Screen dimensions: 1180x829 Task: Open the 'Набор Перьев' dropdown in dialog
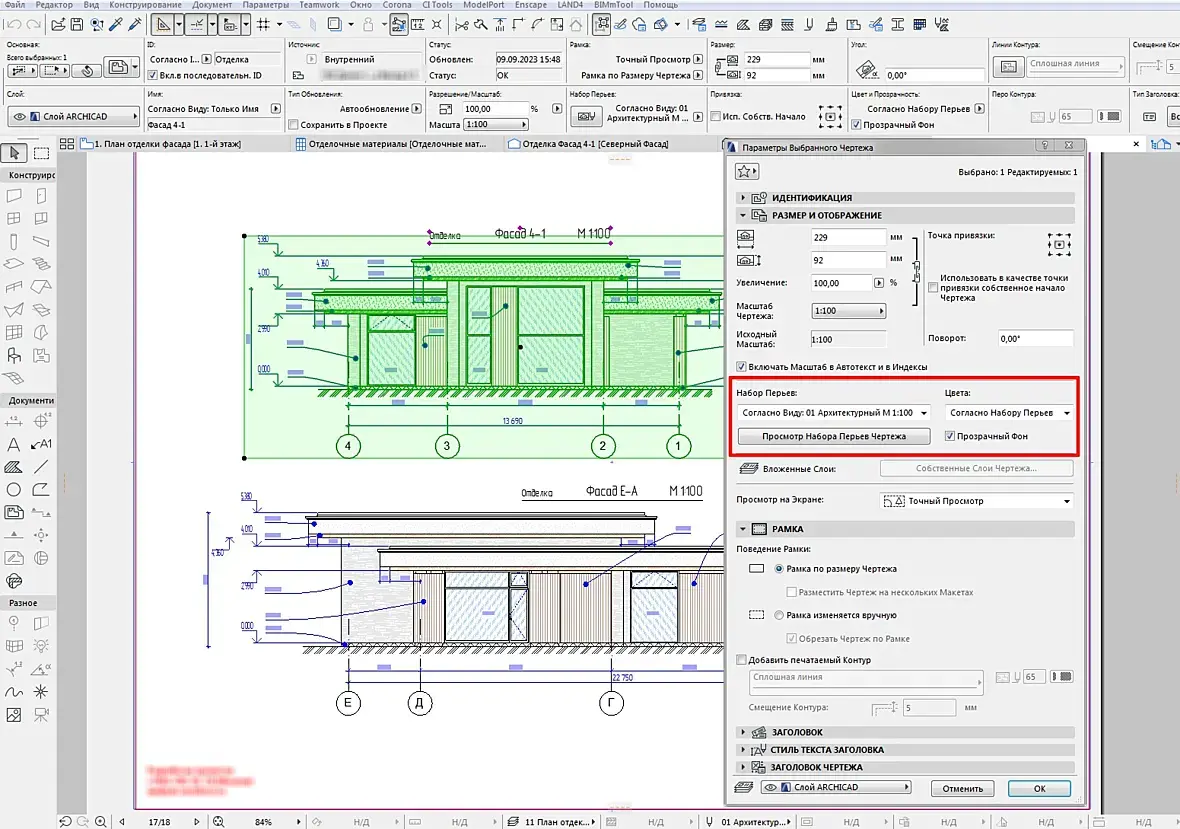[834, 412]
